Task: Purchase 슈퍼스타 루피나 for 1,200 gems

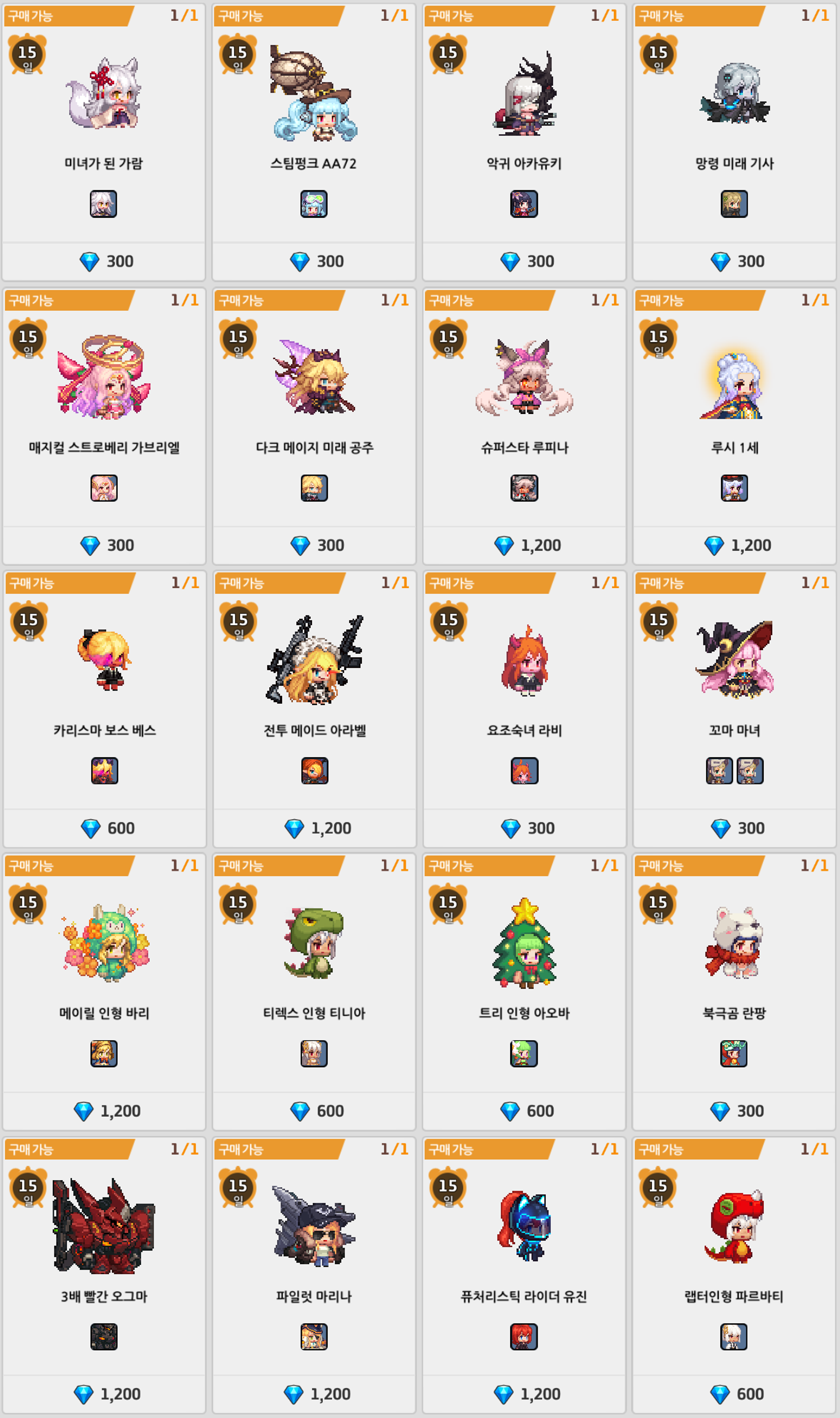Action: coord(524,545)
